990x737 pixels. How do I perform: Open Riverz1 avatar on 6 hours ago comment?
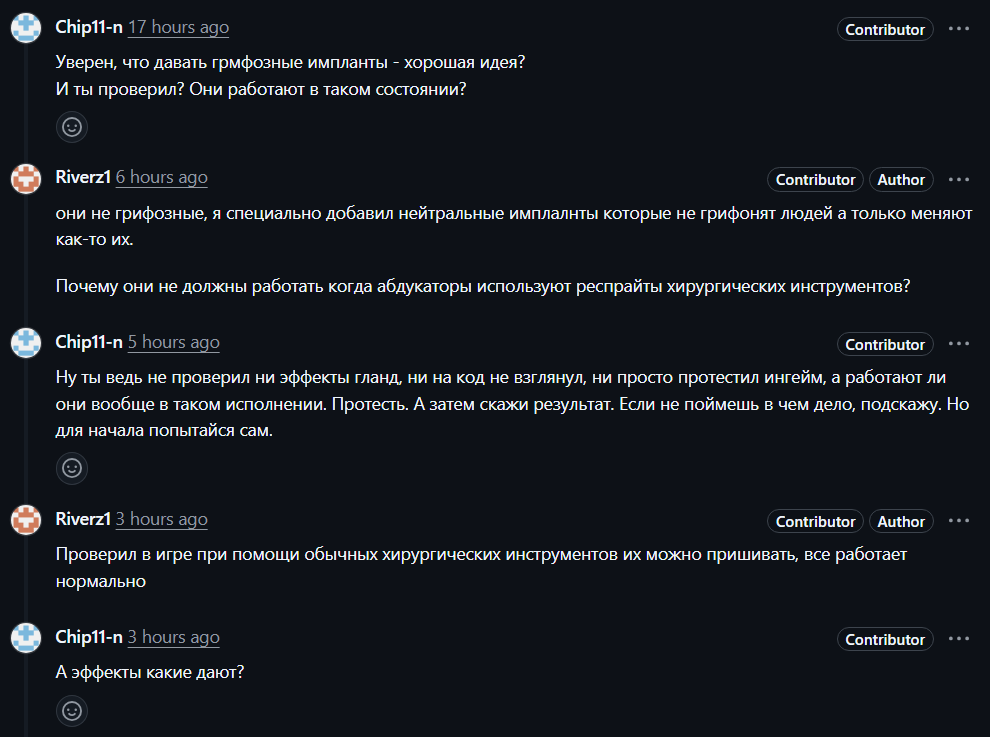point(26,178)
